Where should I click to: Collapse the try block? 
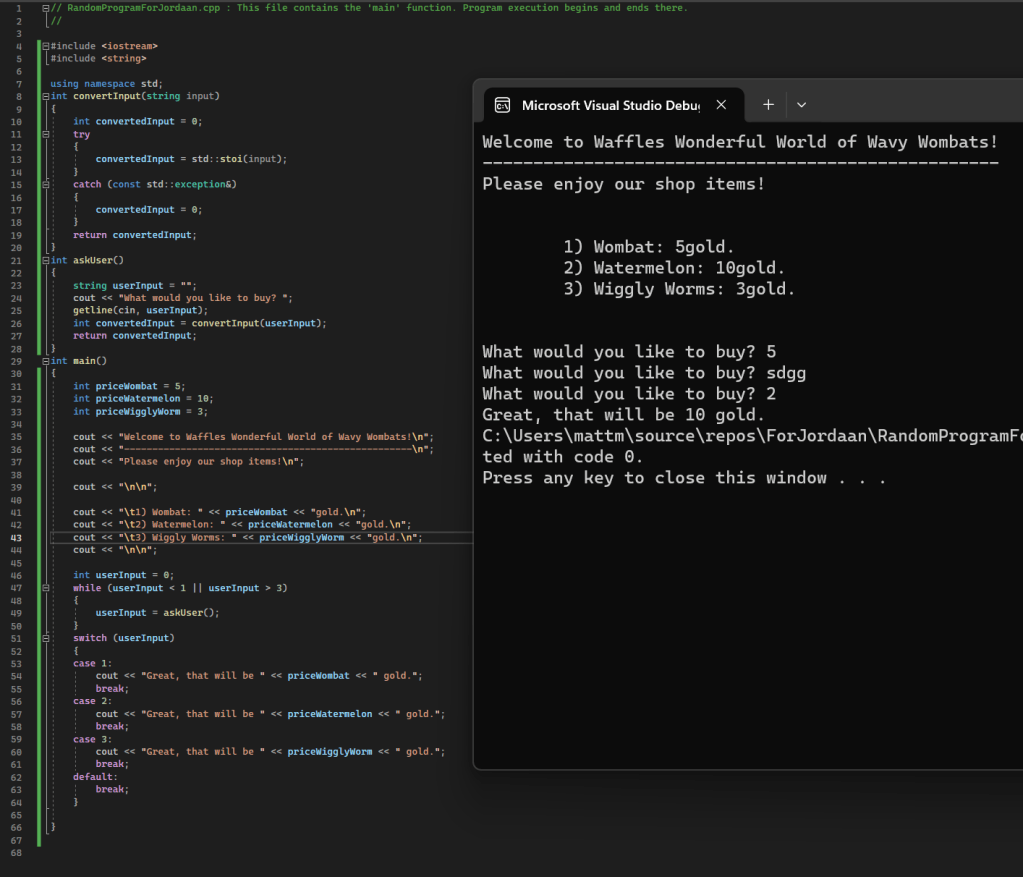46,134
